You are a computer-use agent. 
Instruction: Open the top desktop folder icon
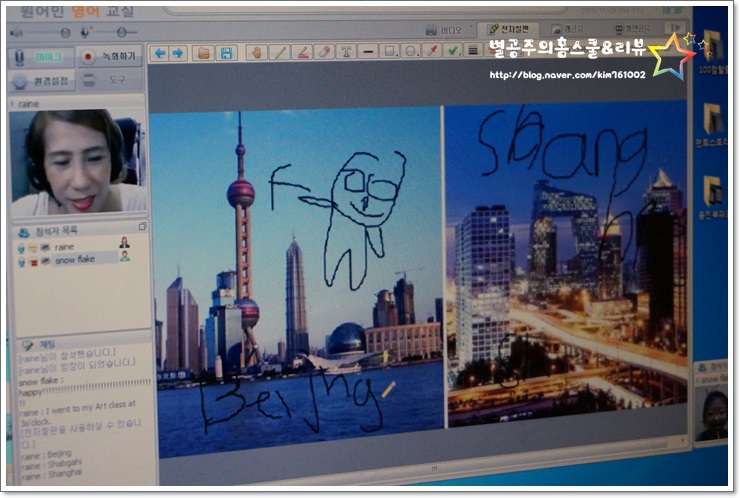click(713, 46)
